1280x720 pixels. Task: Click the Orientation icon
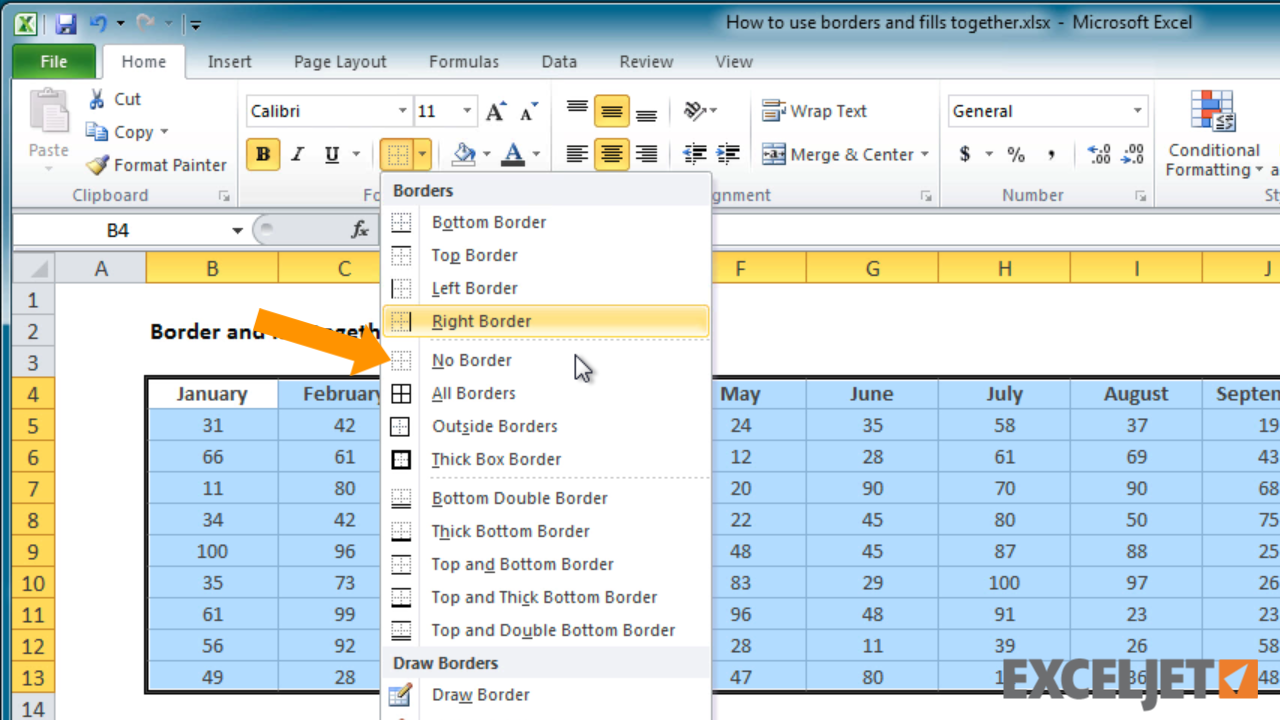click(x=696, y=111)
